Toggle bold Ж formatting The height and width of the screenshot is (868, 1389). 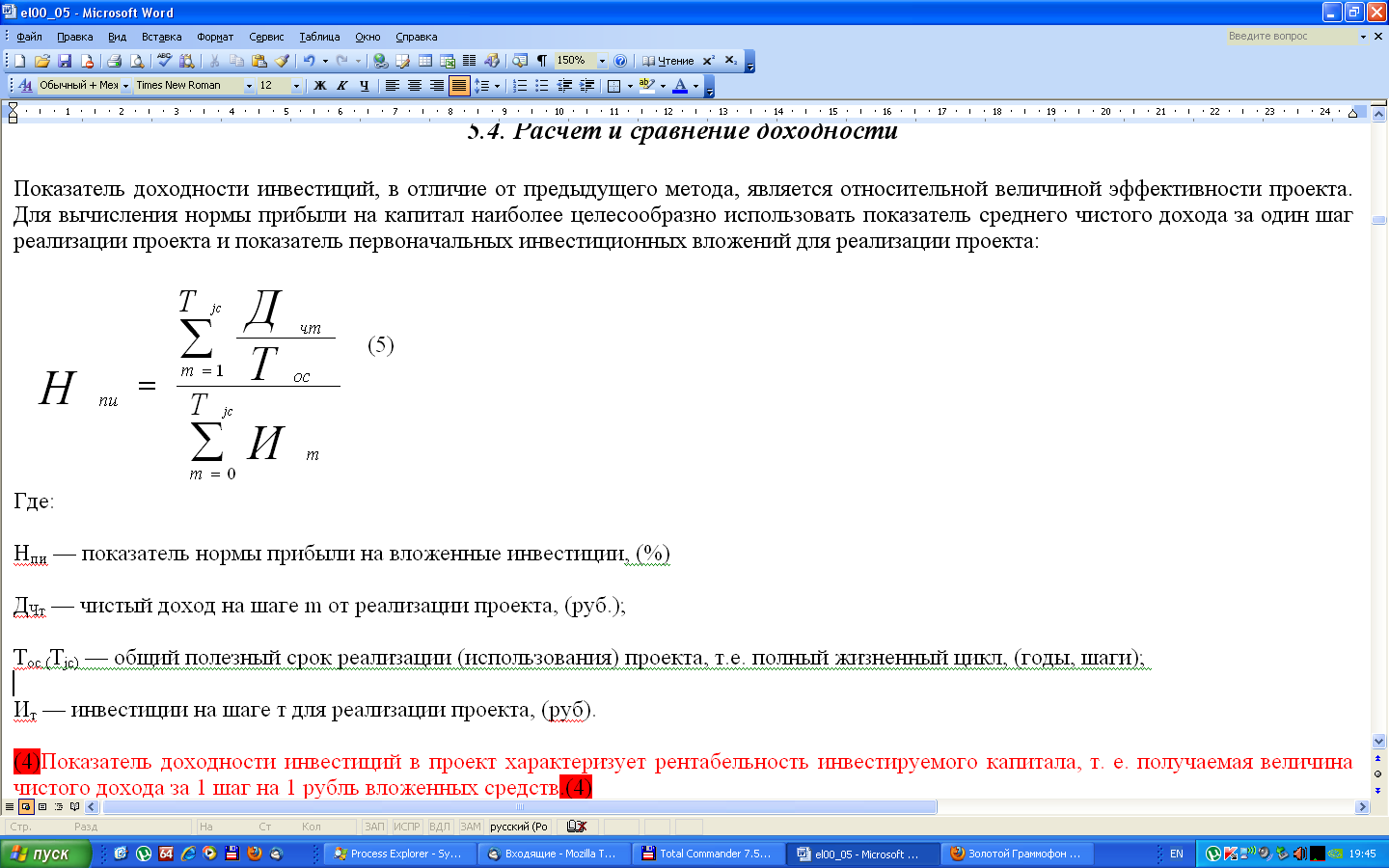coord(320,86)
